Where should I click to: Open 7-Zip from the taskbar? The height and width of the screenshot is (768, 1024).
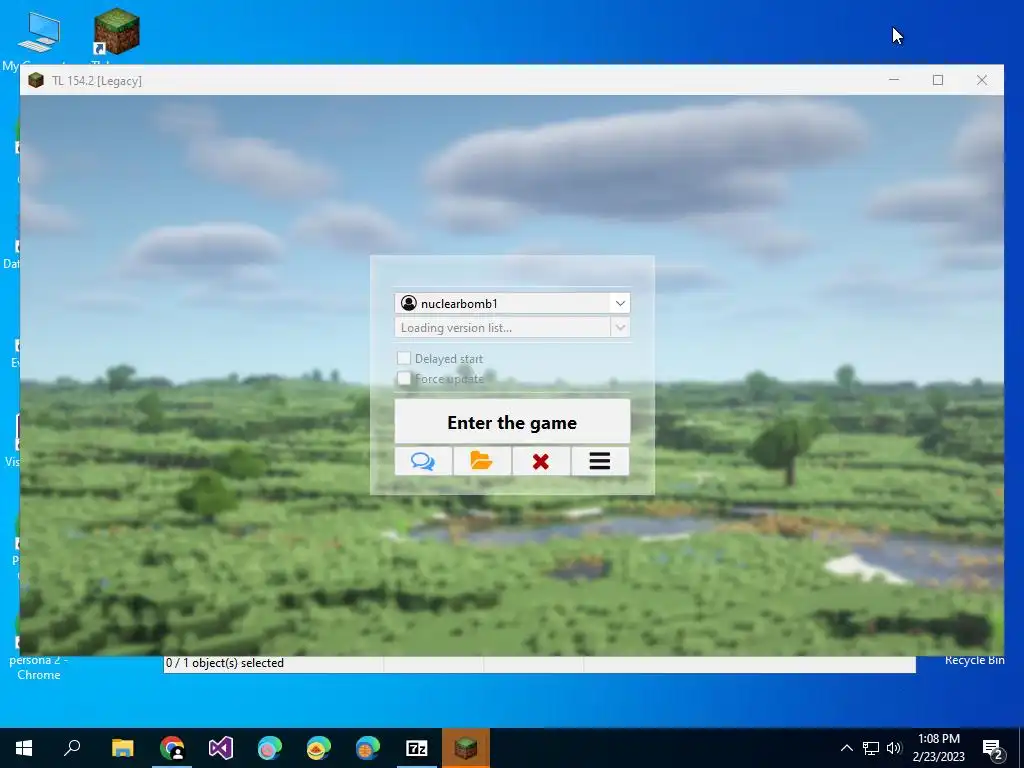coord(417,748)
